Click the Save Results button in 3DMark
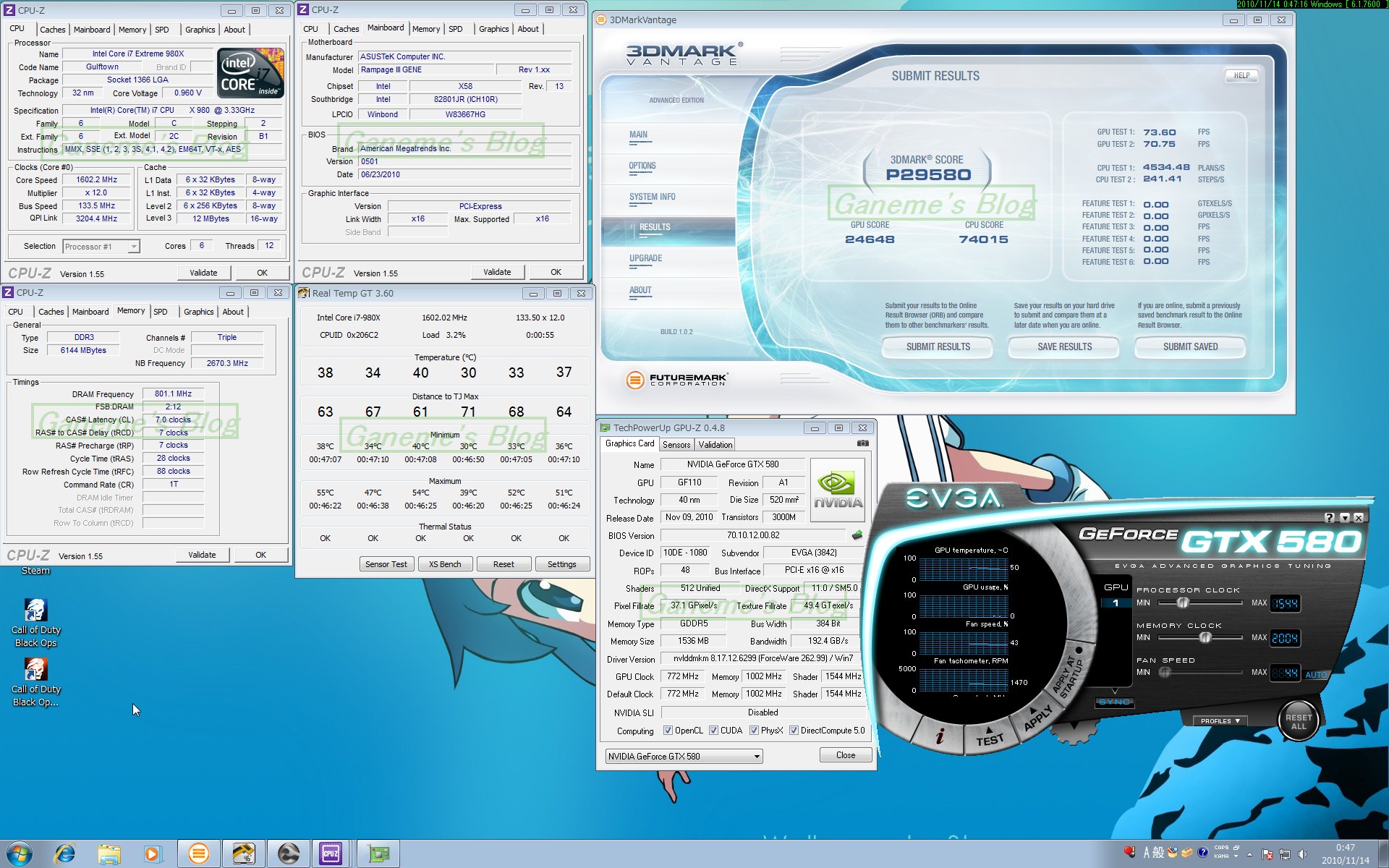Viewport: 1389px width, 868px height. coord(1064,347)
